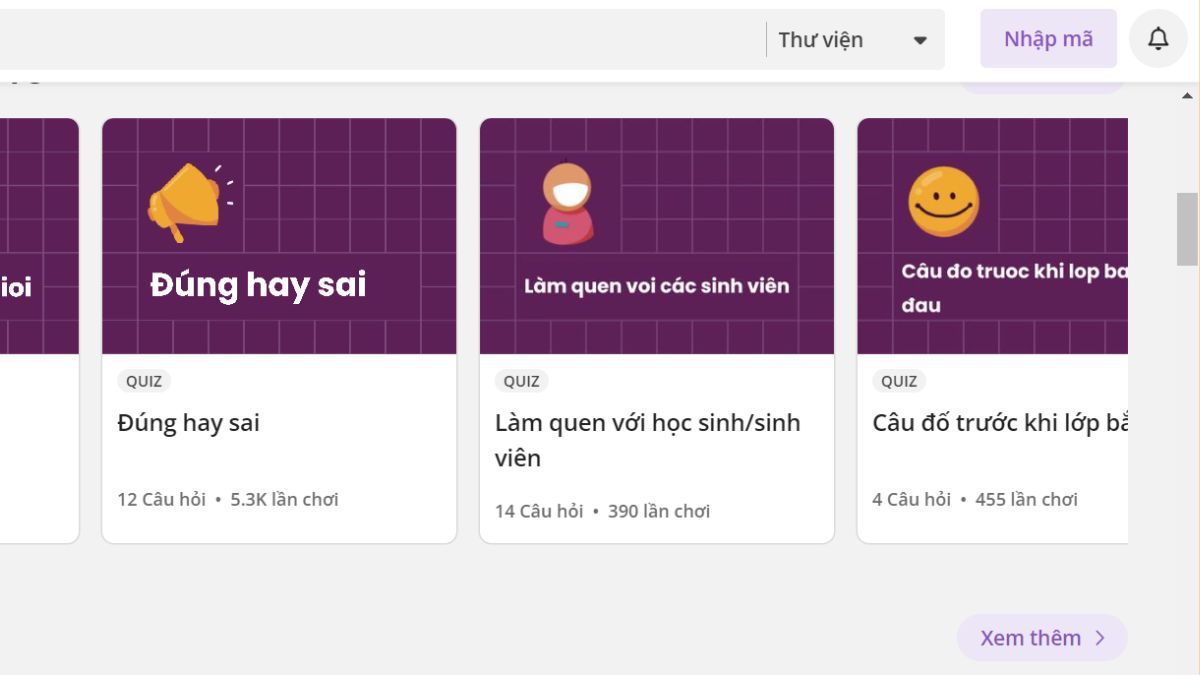Click the masked student avatar icon
Screen dimensions: 1200x675
(x=567, y=203)
